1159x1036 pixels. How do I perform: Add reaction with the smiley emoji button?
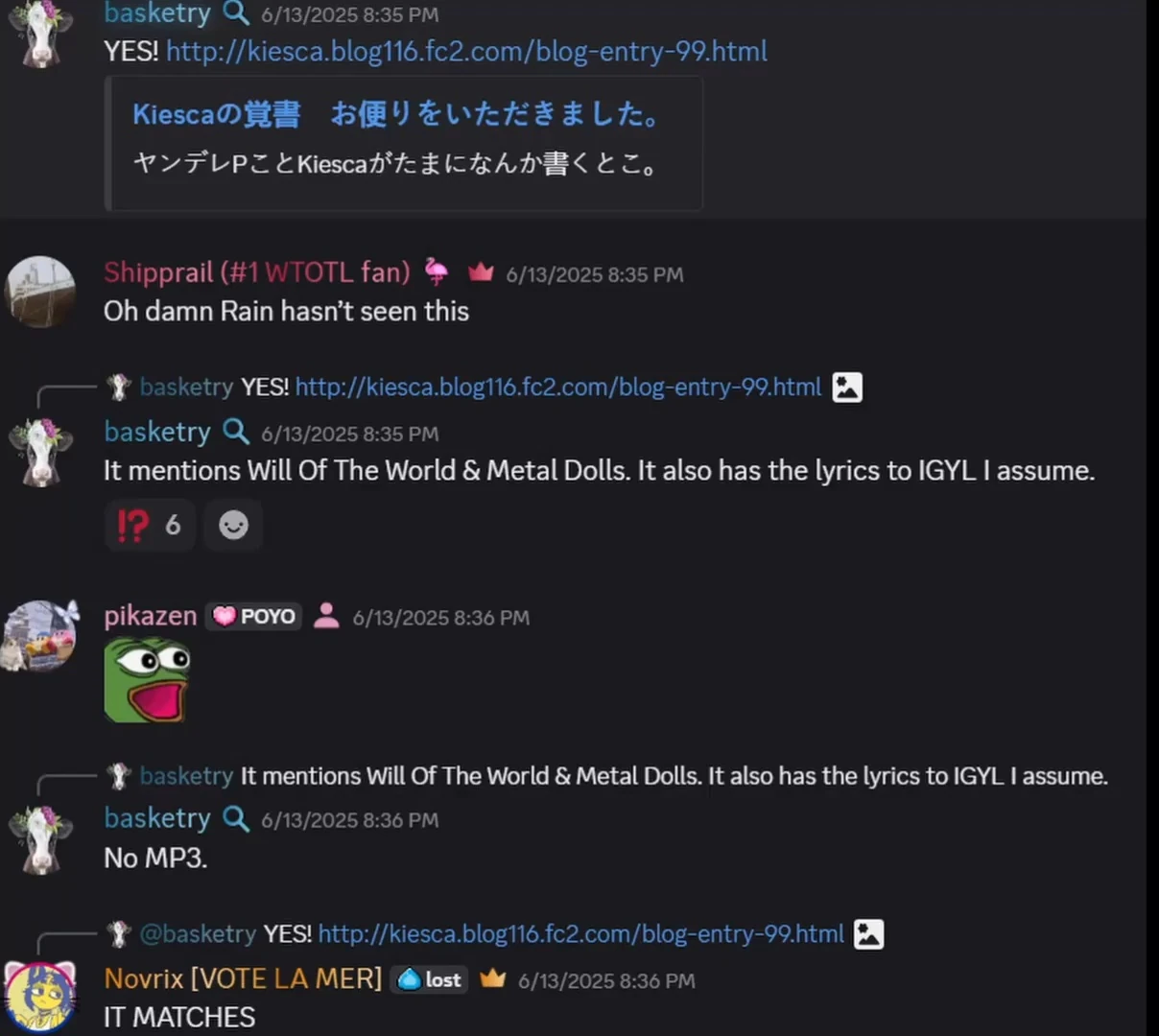233,525
